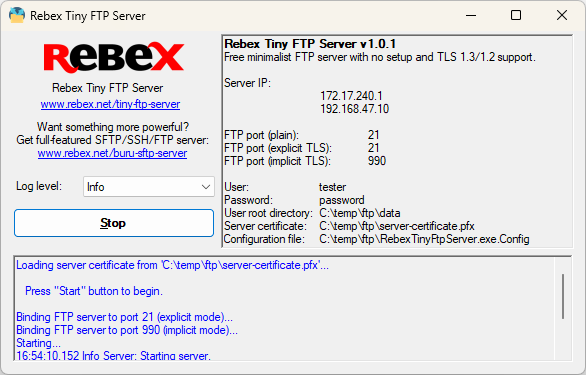Click the Server certificate path in info panel

click(x=397, y=226)
